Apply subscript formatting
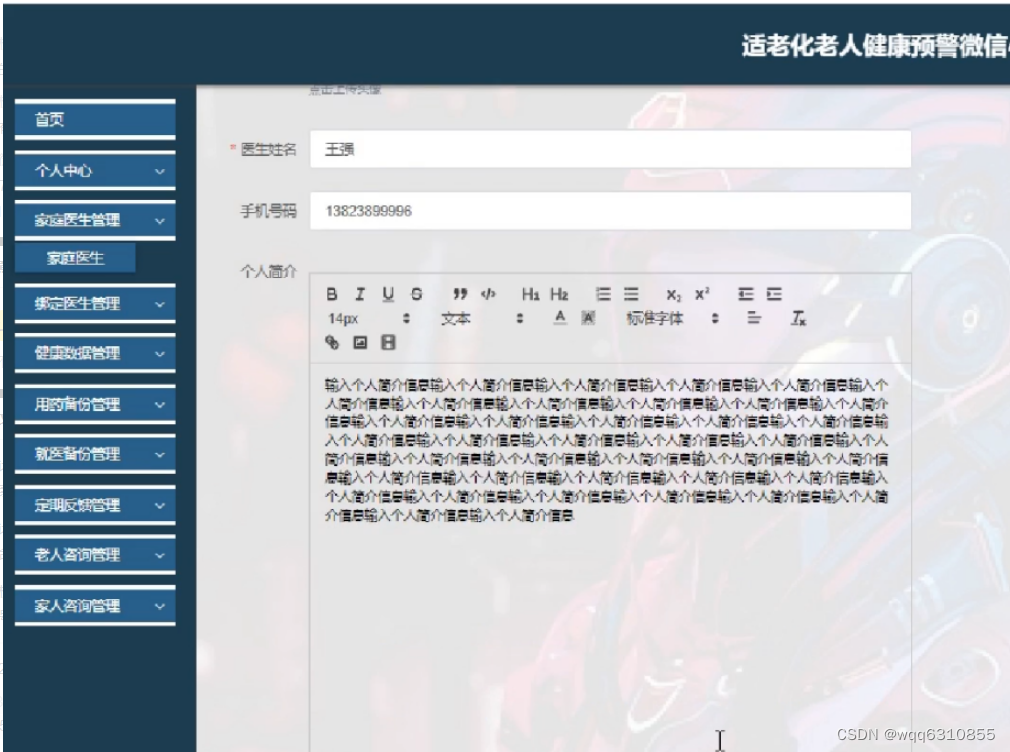1010x752 pixels. click(x=671, y=294)
